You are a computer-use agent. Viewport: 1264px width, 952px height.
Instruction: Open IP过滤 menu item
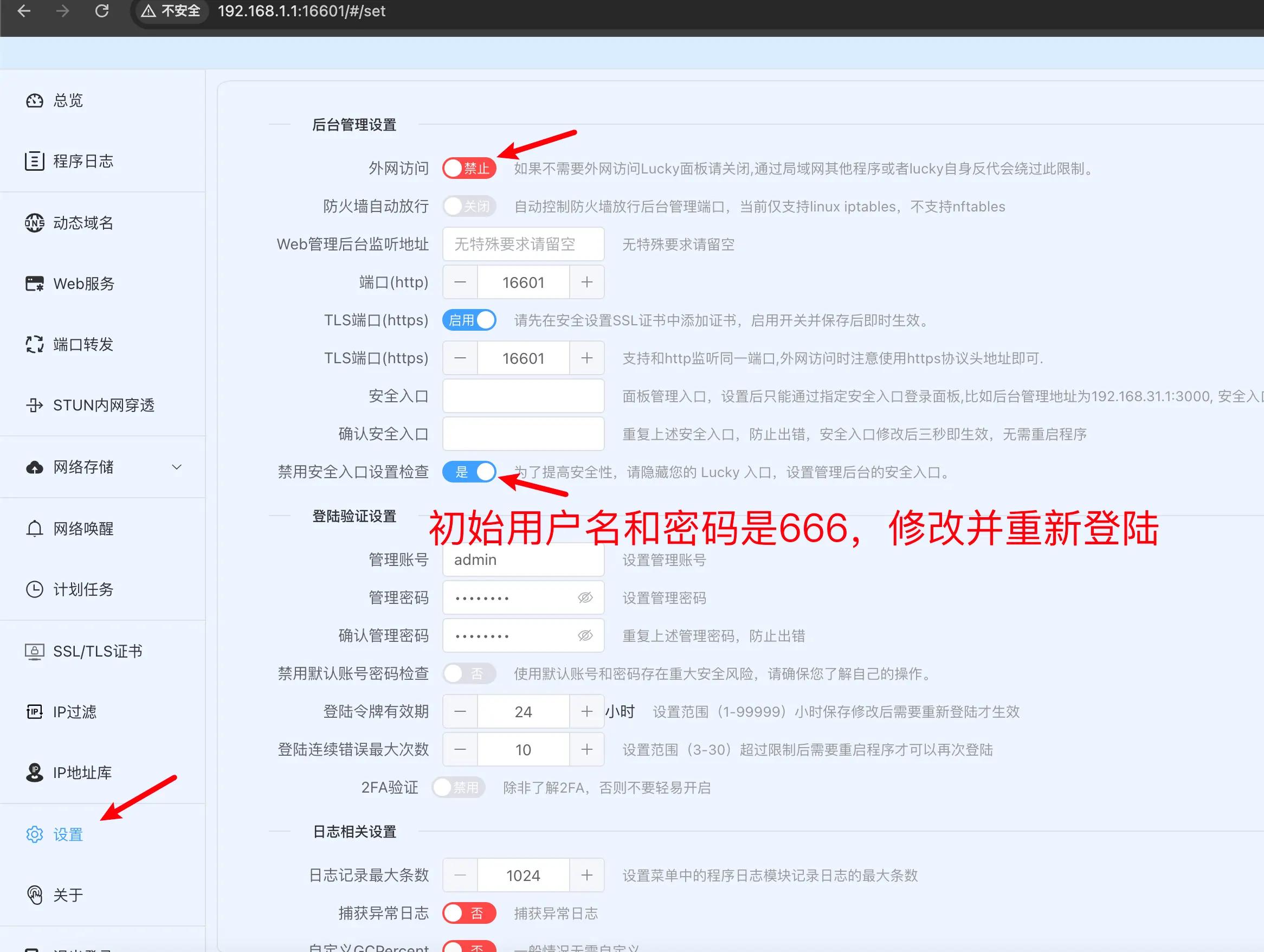coord(103,712)
